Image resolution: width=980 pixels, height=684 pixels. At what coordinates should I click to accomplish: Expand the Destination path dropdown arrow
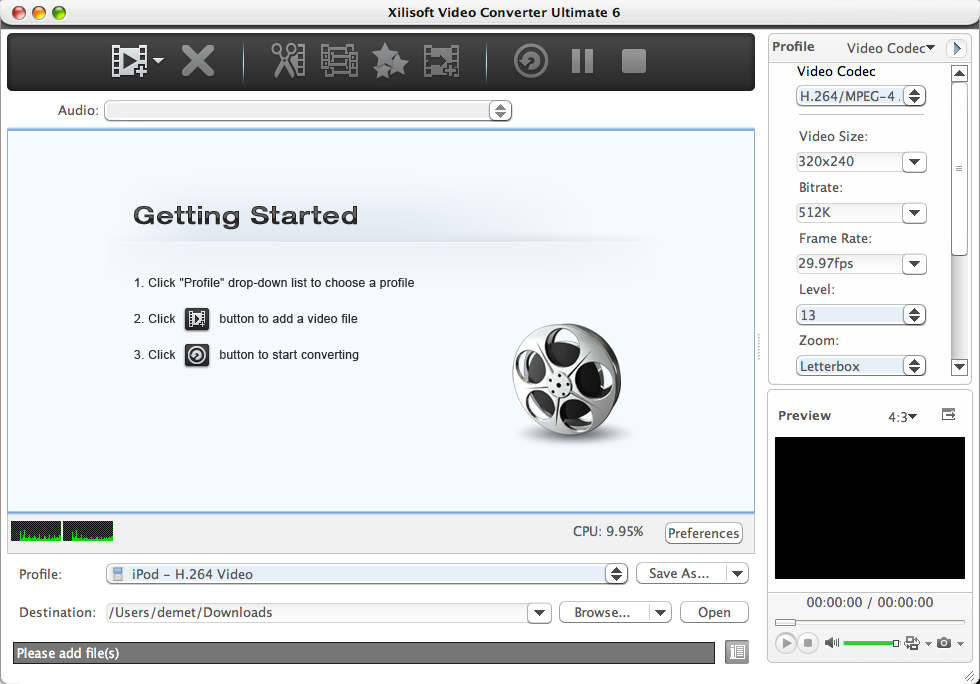pos(539,613)
